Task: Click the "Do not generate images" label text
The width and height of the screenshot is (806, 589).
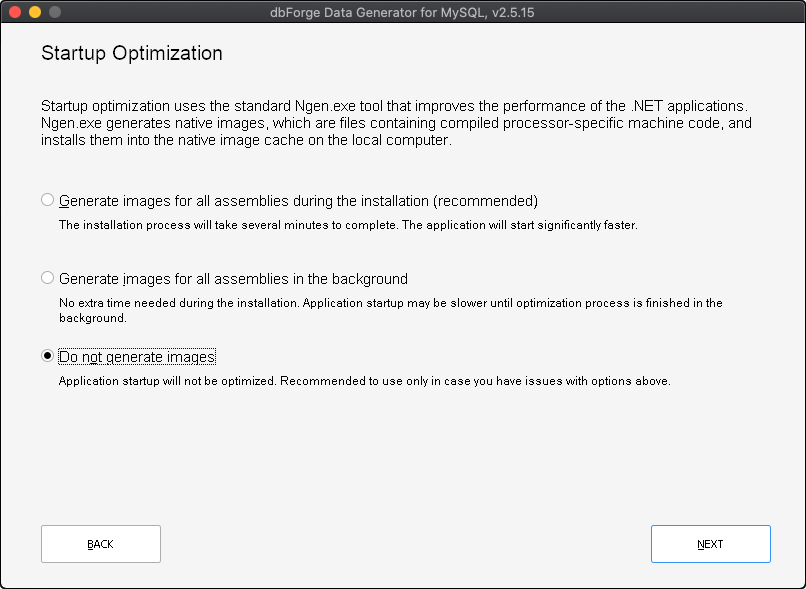Action: click(x=137, y=356)
